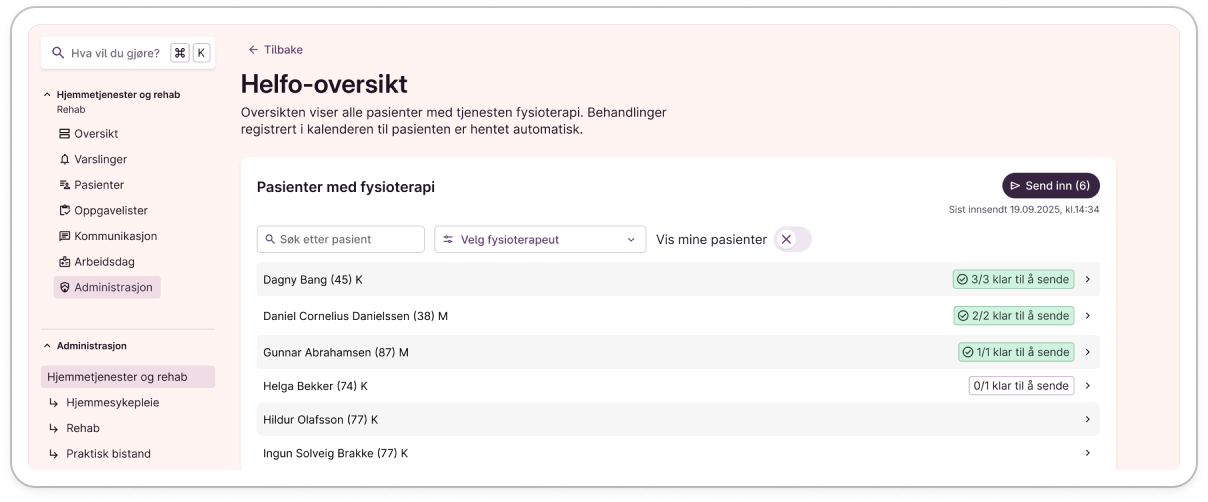The image size is (1208, 502).
Task: Select Praktisk bistand in the sidebar
Action: coord(108,454)
